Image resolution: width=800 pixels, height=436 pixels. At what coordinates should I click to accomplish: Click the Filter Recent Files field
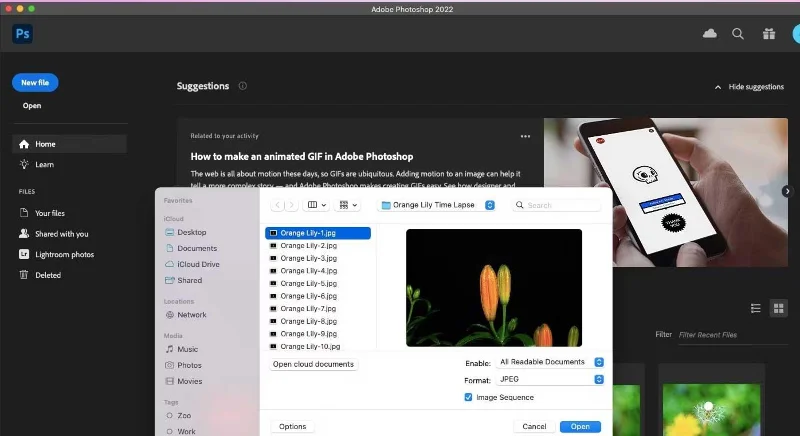pyautogui.click(x=733, y=335)
